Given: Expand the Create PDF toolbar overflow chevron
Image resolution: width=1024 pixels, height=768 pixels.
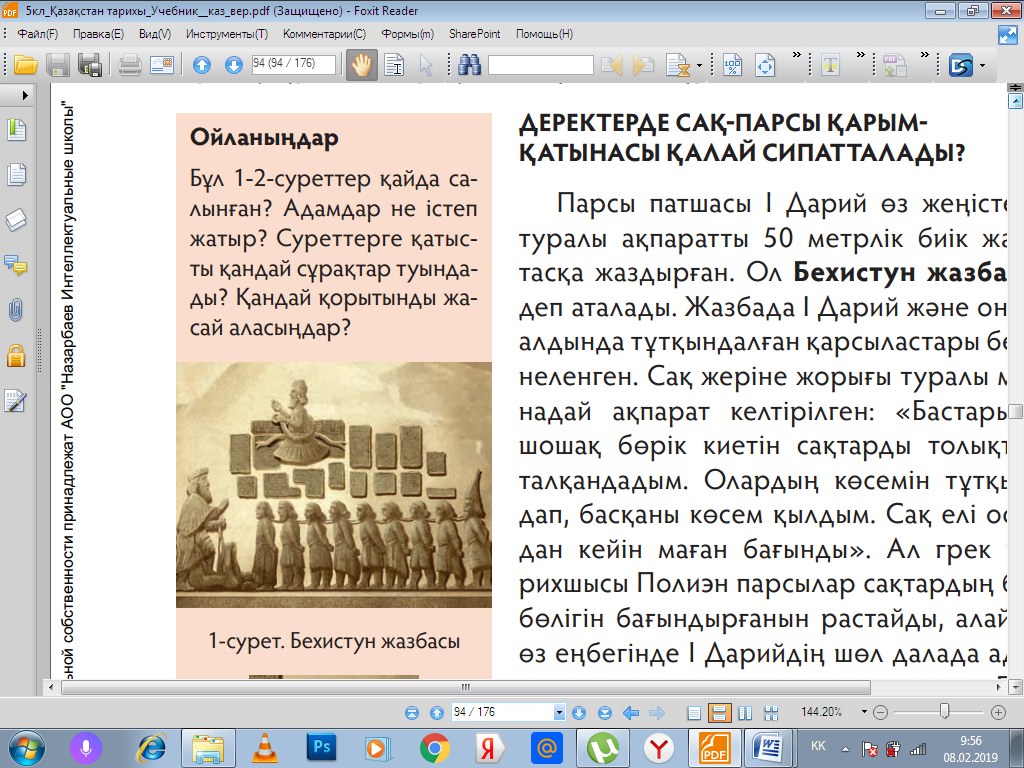Looking at the screenshot, I should [x=924, y=55].
